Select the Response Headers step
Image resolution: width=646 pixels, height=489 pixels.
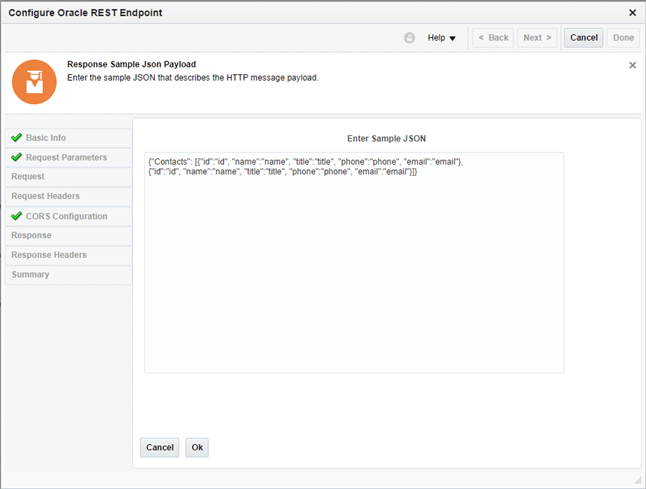click(49, 255)
